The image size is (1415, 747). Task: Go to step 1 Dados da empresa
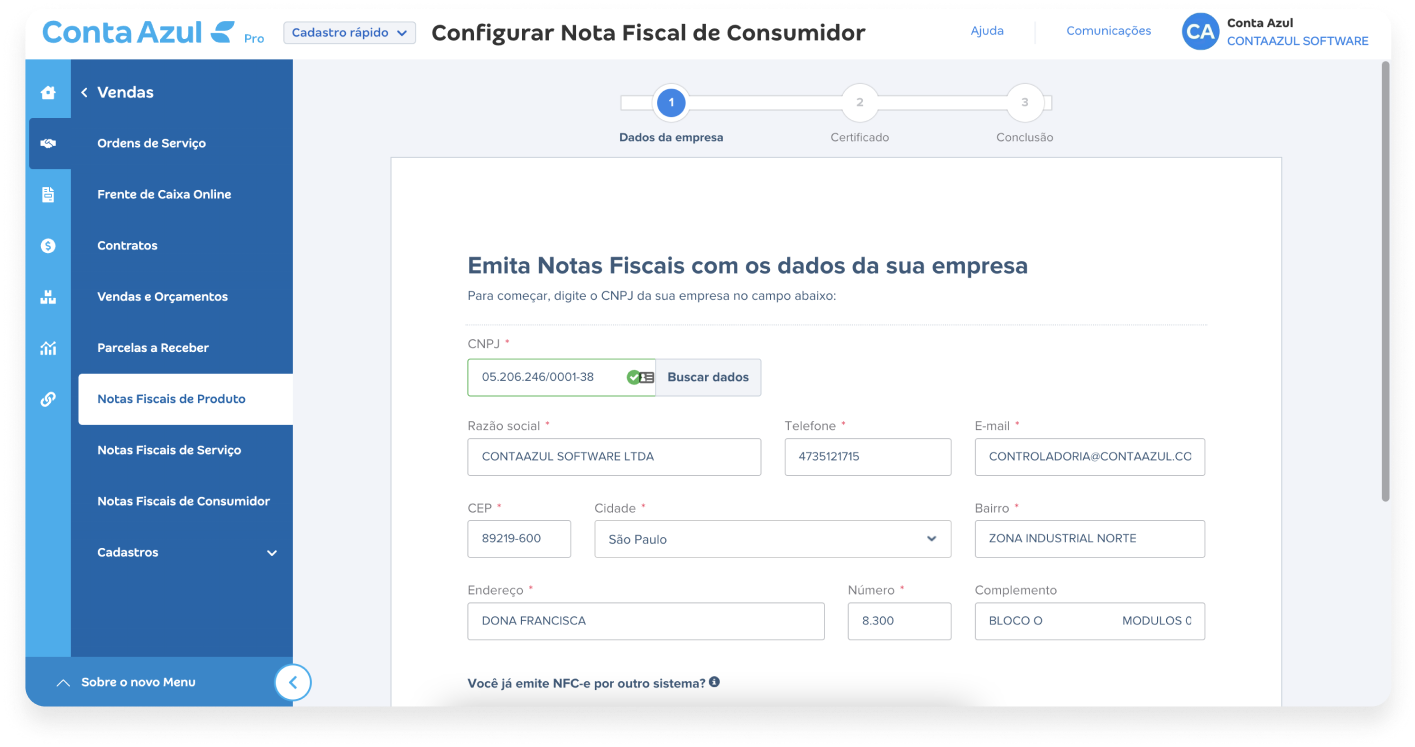[x=671, y=102]
